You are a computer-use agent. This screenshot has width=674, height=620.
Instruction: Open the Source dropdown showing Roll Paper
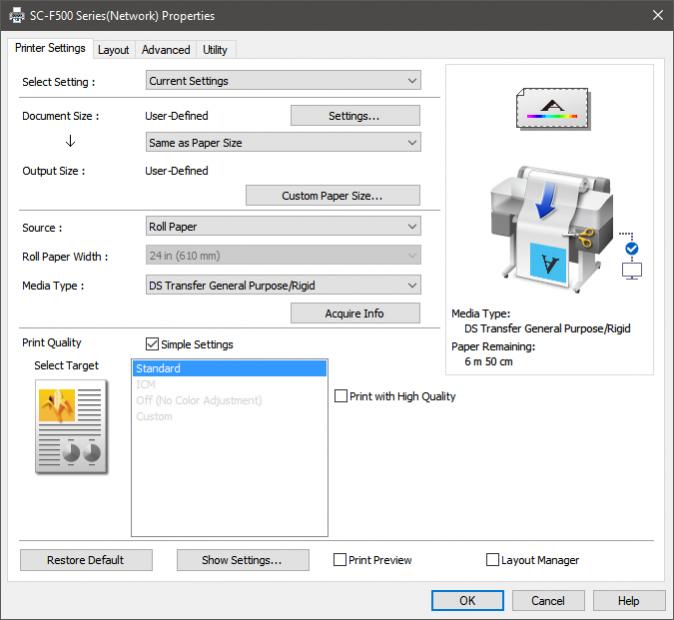coord(283,226)
